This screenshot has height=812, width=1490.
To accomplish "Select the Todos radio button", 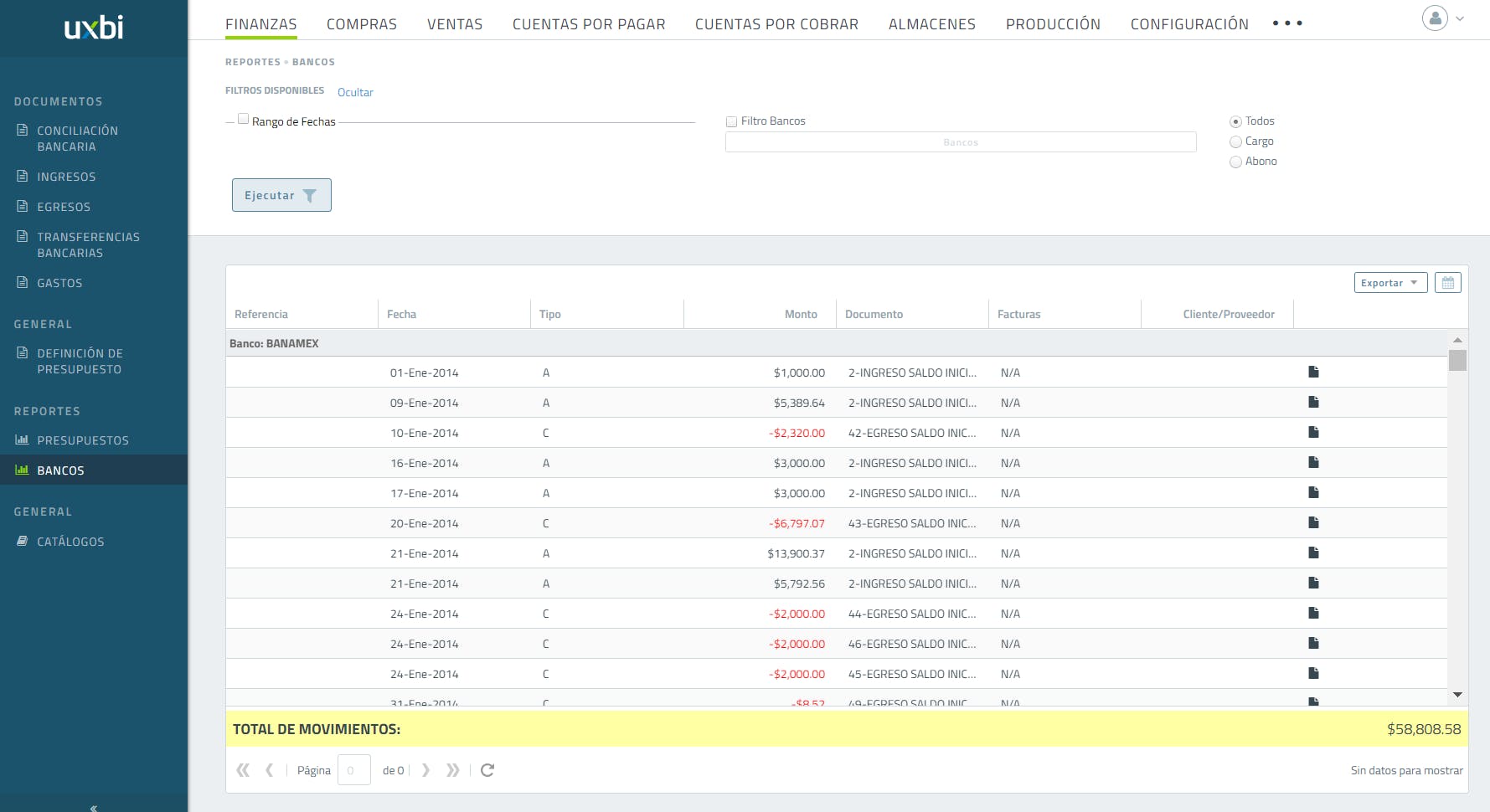I will 1235,121.
